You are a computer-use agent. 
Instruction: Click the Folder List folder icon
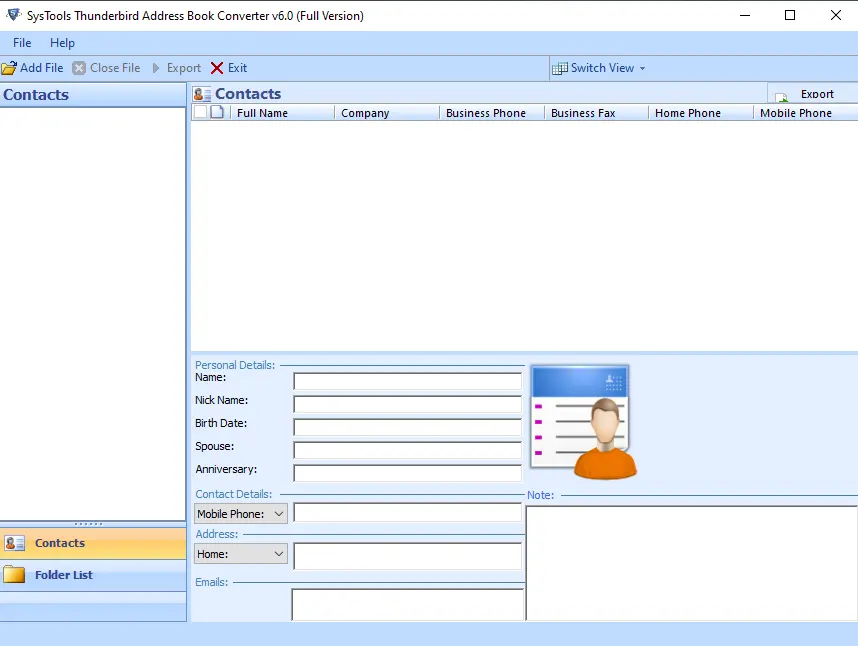[x=14, y=575]
